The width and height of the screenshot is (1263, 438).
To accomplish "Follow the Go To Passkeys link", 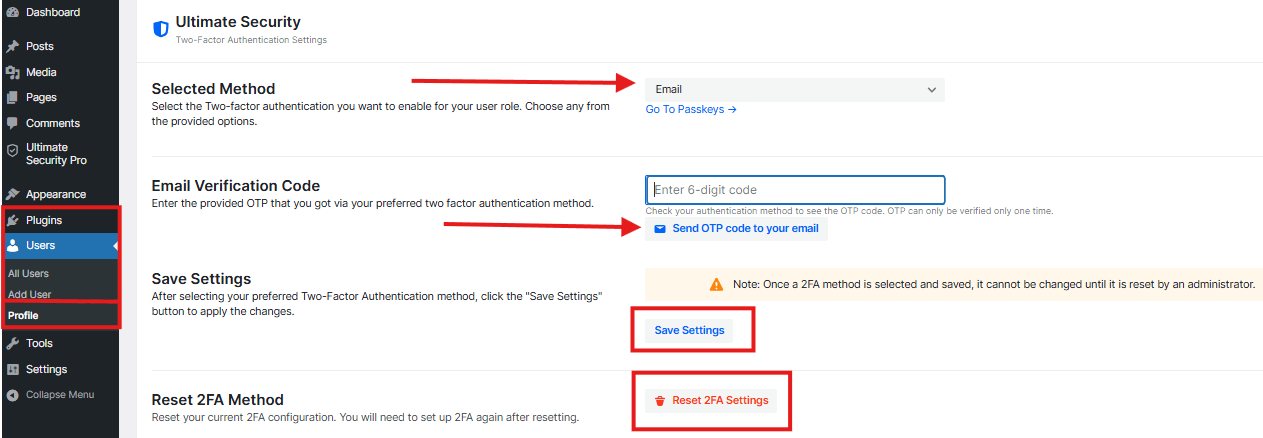I will (x=691, y=110).
